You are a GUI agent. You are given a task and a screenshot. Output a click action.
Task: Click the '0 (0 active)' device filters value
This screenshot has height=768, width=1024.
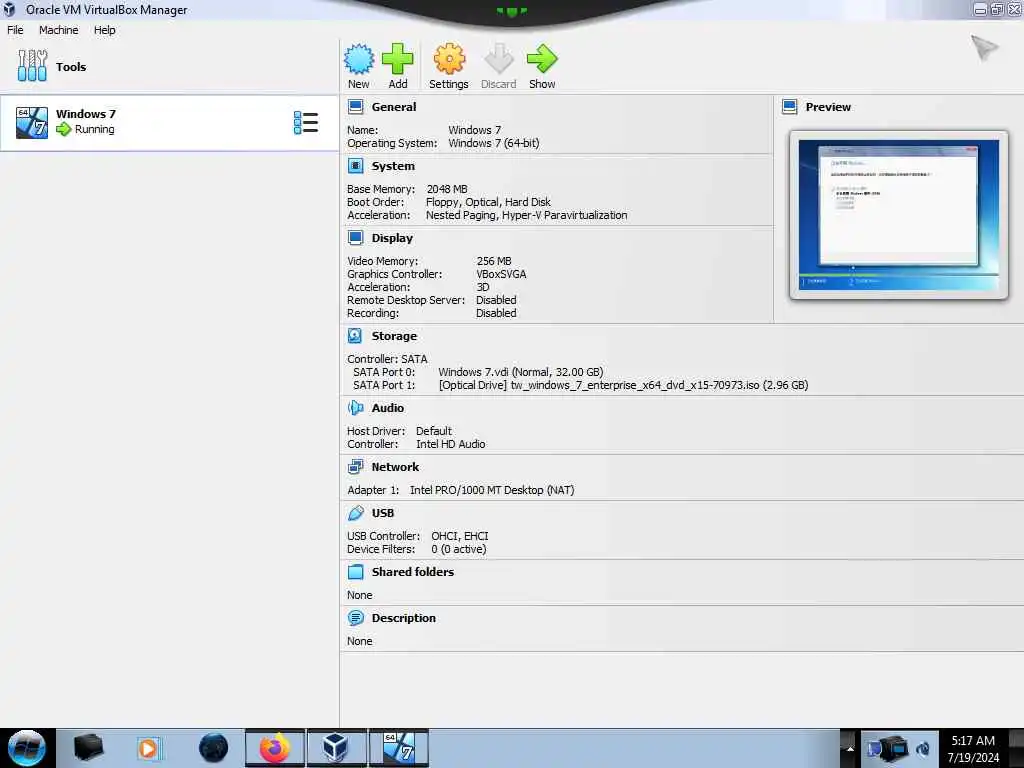coord(458,549)
